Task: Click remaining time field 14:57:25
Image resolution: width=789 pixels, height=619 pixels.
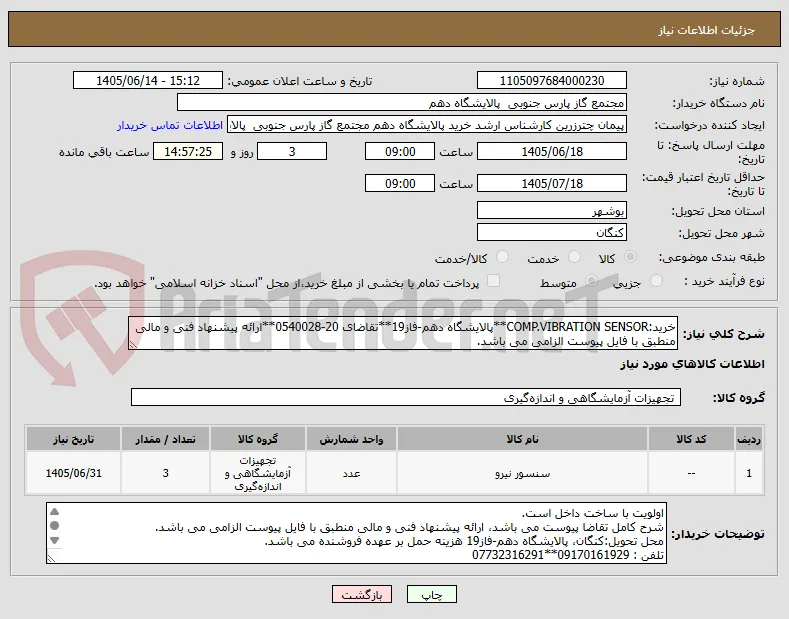Action: tap(188, 151)
